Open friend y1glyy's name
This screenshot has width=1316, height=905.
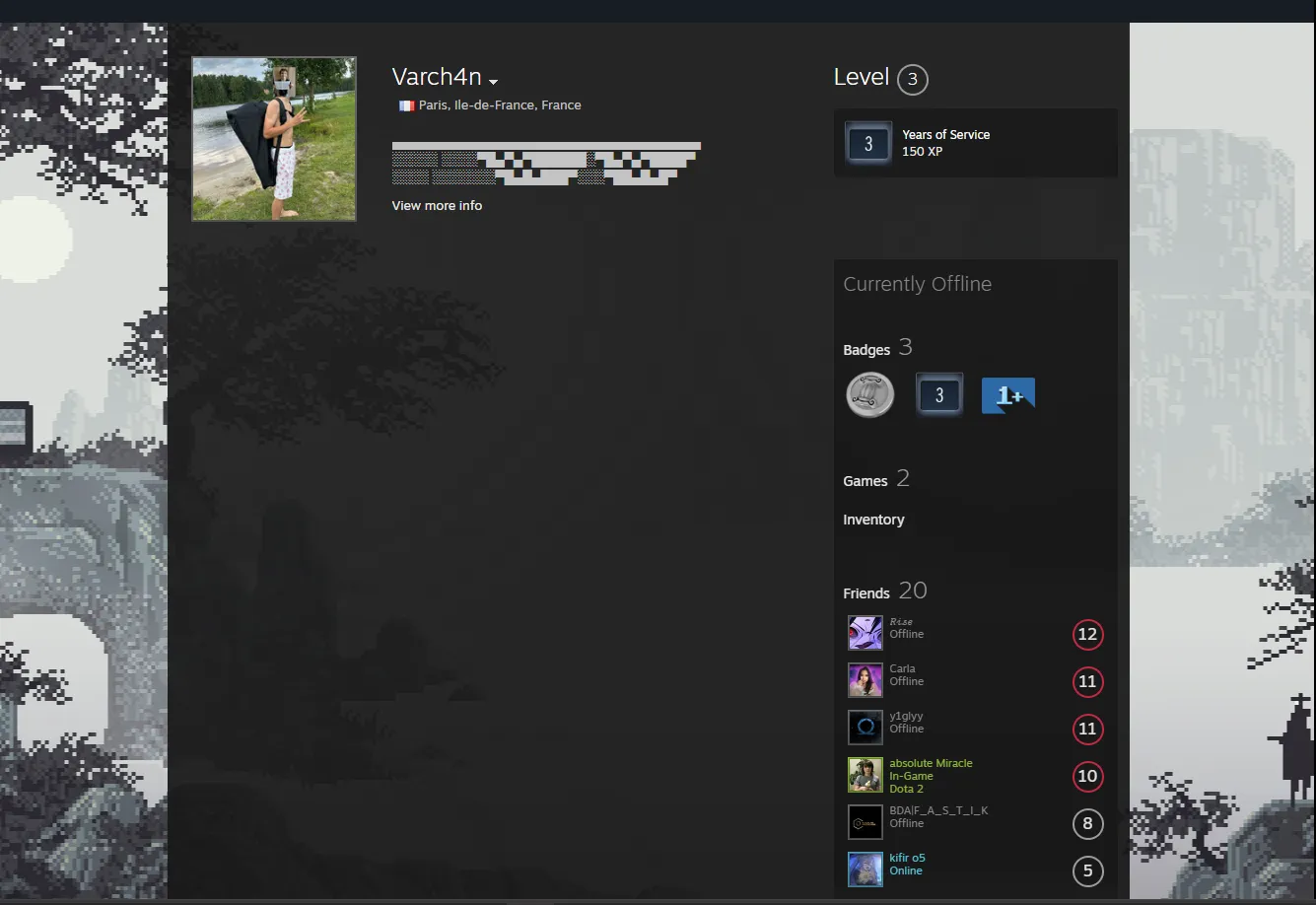click(906, 716)
